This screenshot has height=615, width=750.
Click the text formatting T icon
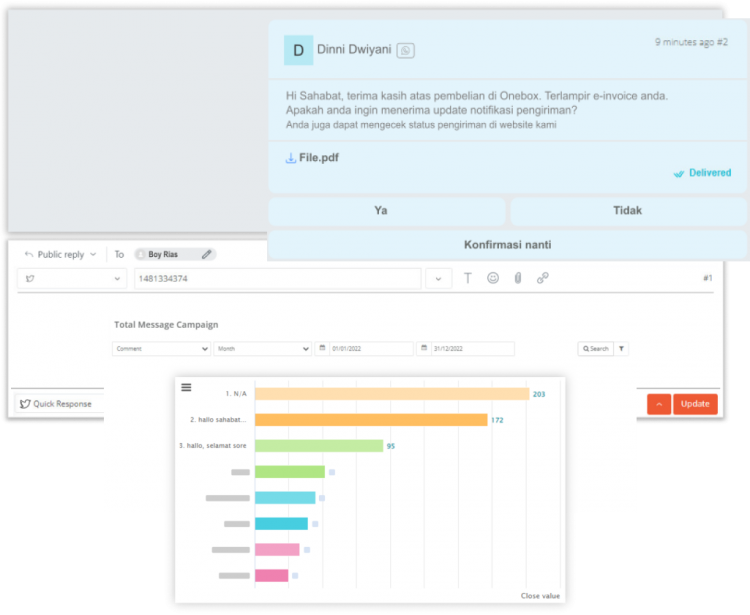[467, 278]
